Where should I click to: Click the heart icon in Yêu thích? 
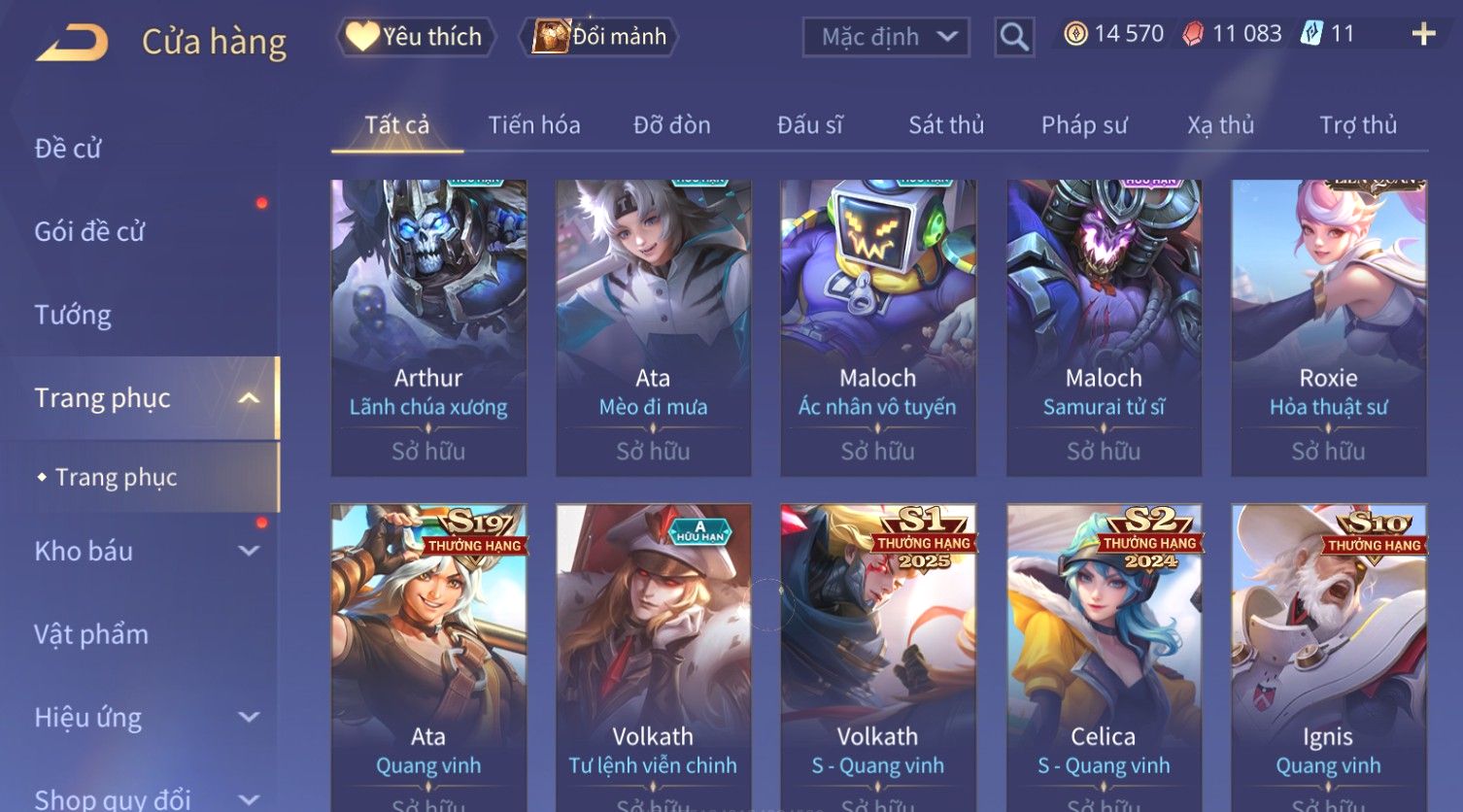click(362, 37)
